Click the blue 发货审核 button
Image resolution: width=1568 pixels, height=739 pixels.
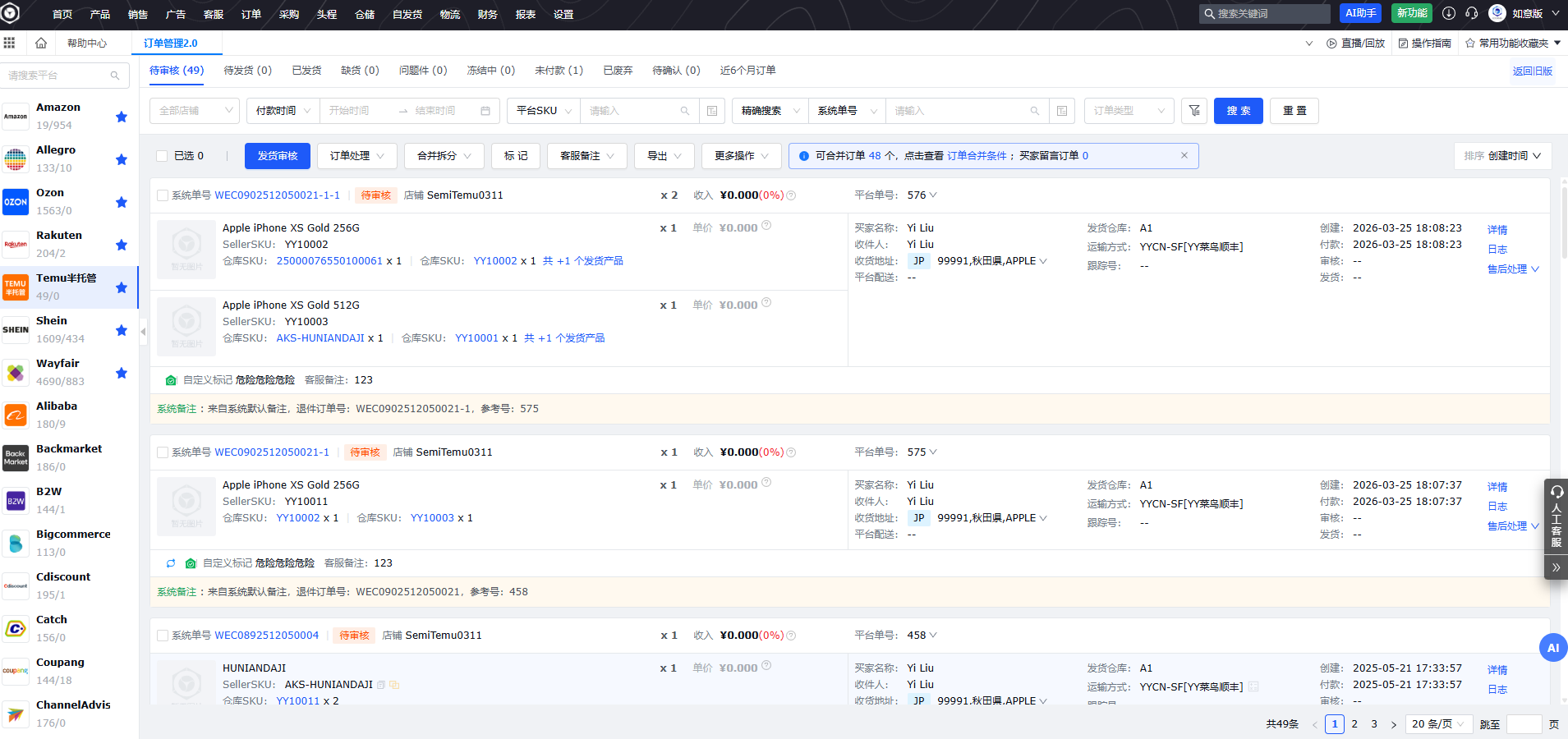point(278,156)
